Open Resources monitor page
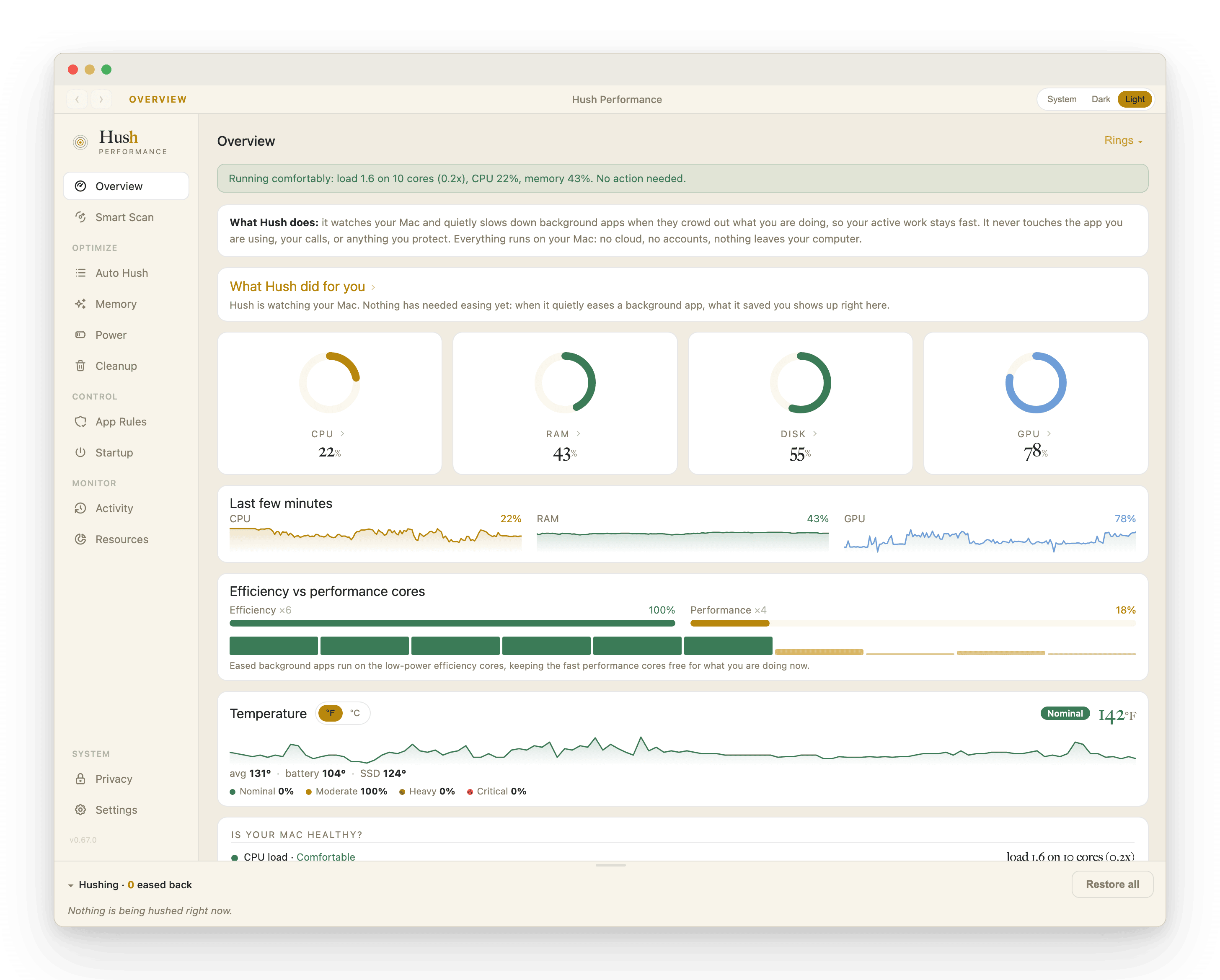Screen dimensions: 1220x980 [126, 539]
